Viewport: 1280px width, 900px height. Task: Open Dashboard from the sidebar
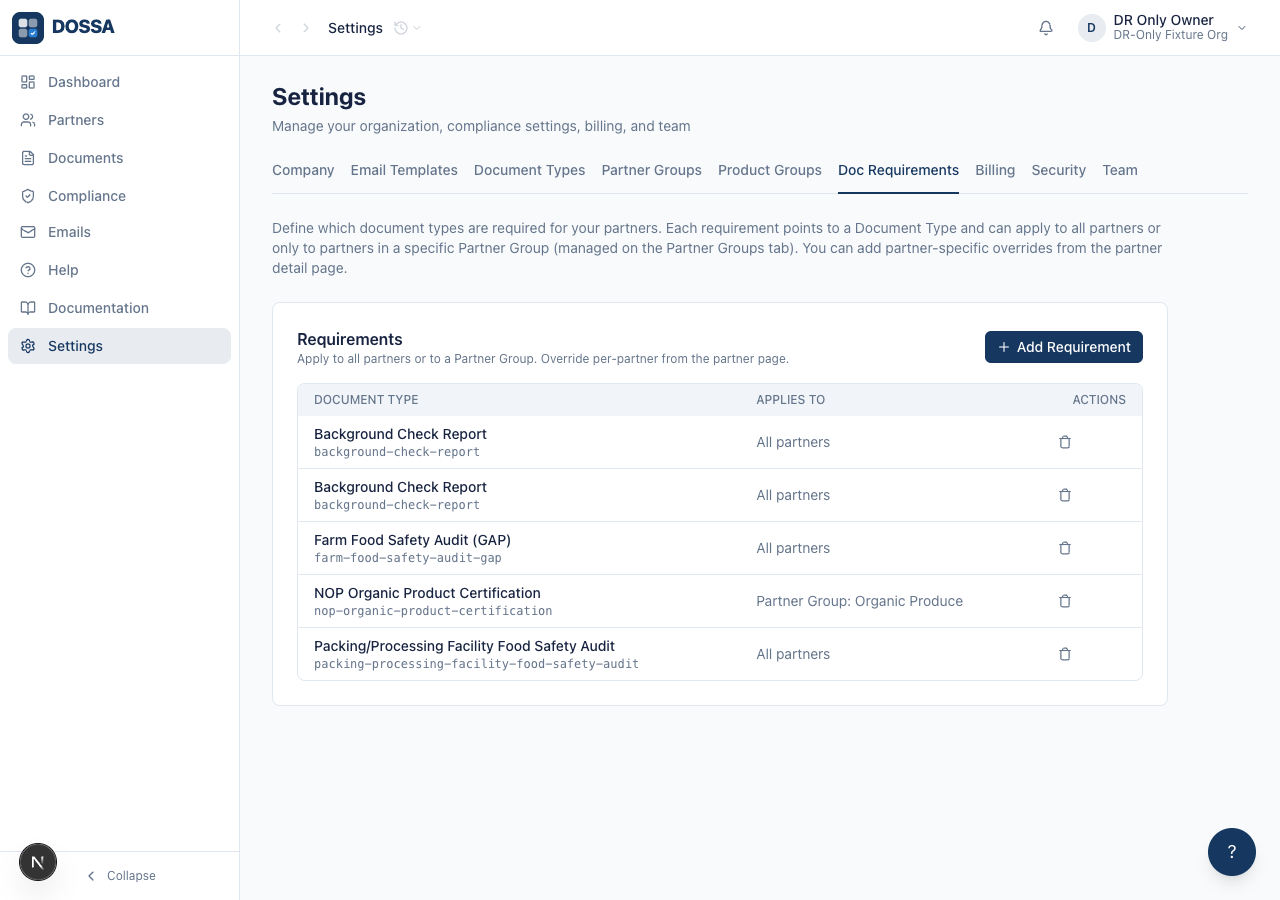(x=119, y=82)
